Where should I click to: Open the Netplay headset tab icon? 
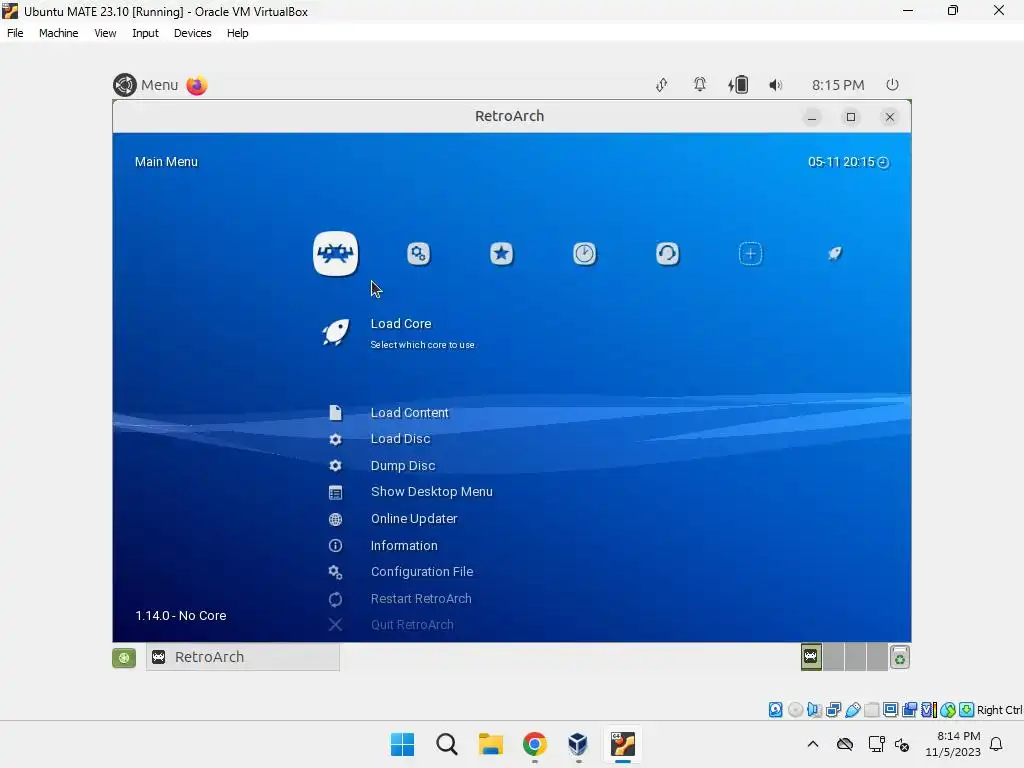point(667,253)
